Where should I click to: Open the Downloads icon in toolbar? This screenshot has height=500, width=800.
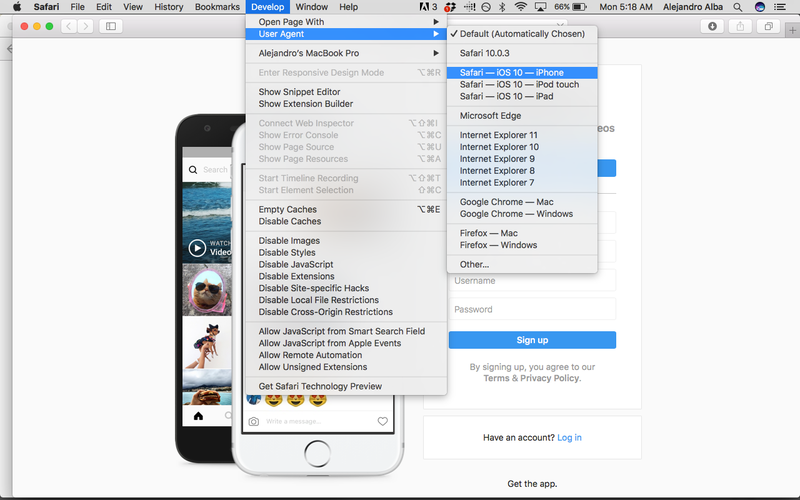pos(712,26)
